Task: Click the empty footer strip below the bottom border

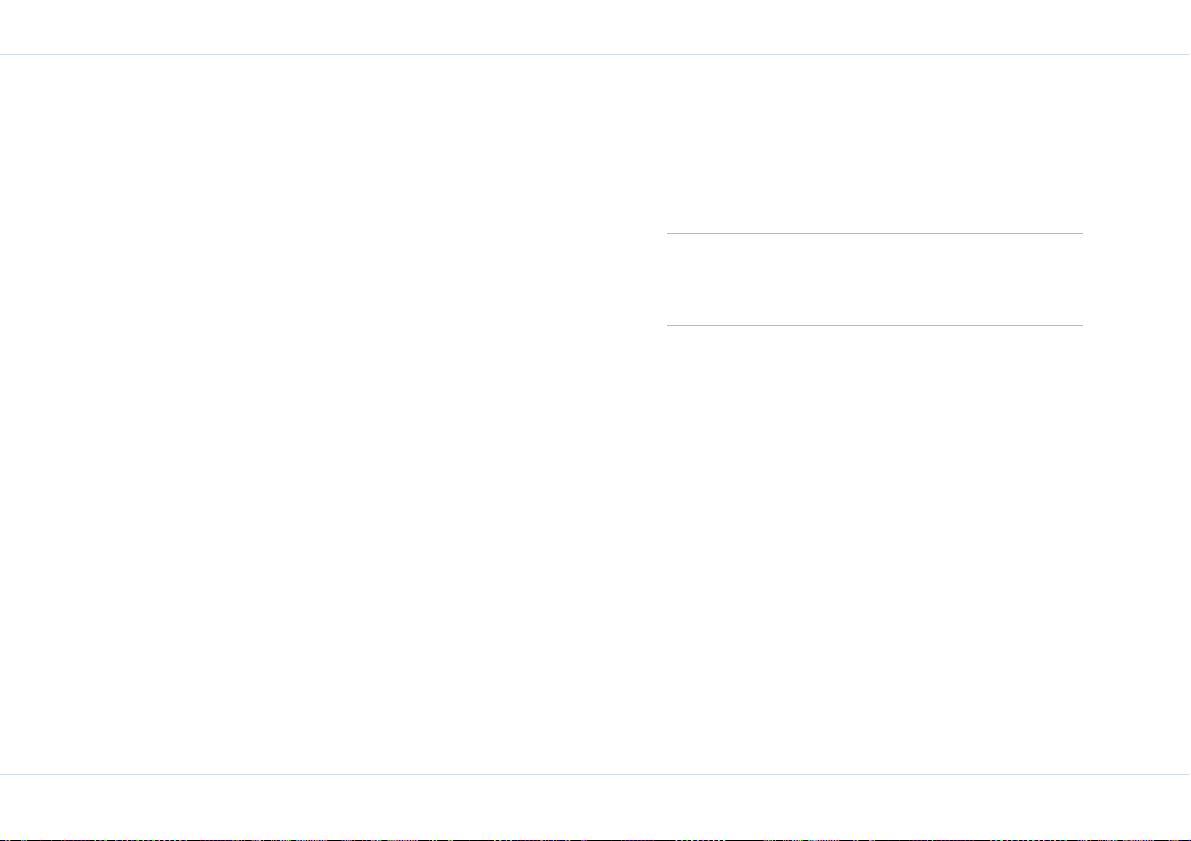Action: click(596, 806)
